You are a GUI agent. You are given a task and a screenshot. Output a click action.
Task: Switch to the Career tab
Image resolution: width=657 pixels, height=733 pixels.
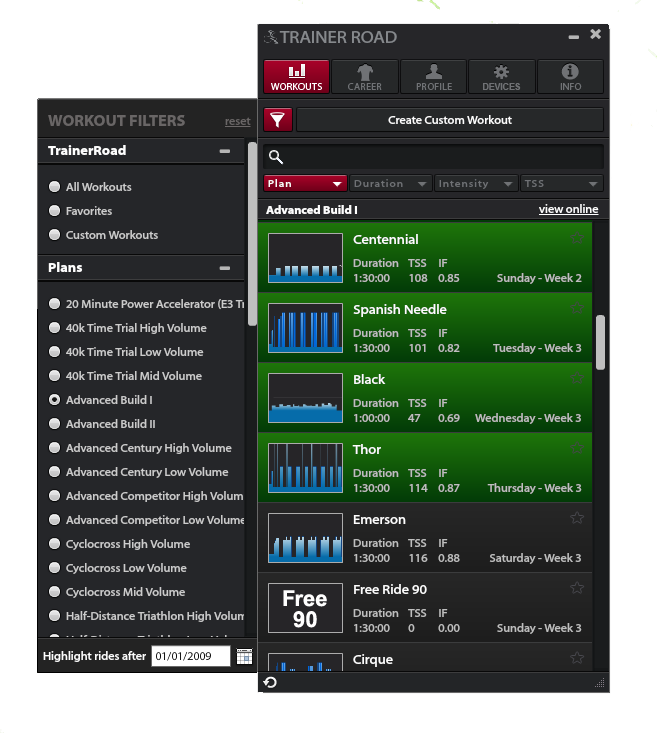click(x=365, y=77)
